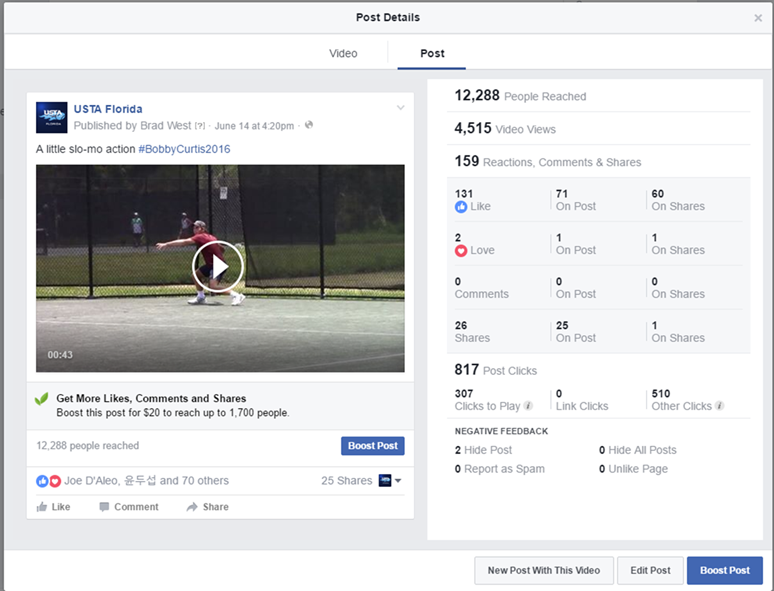
Task: Click the USTA Florida page avatar
Action: point(51,117)
